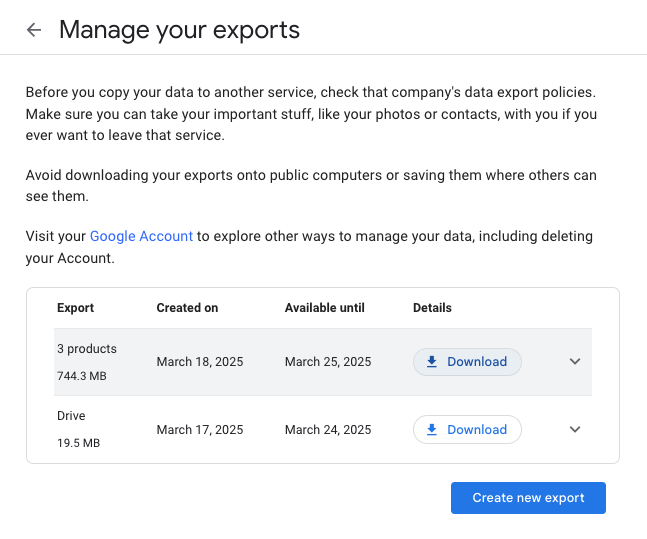647x539 pixels.
Task: Click the March 17, 2025 creation date
Action: tap(200, 430)
